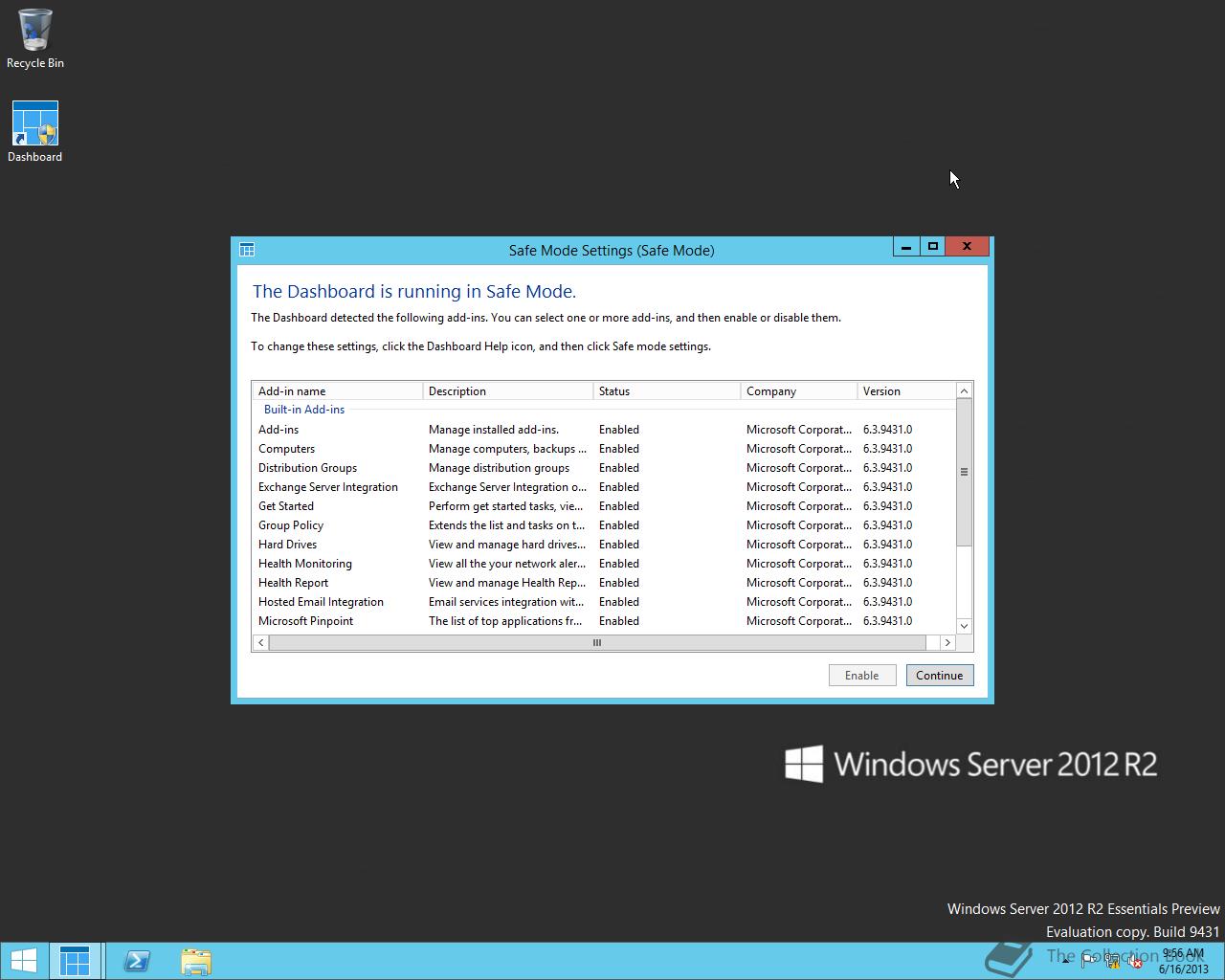Screen dimensions: 1225x980
Task: Launch PowerShell from the taskbar
Action: pyautogui.click(x=137, y=961)
